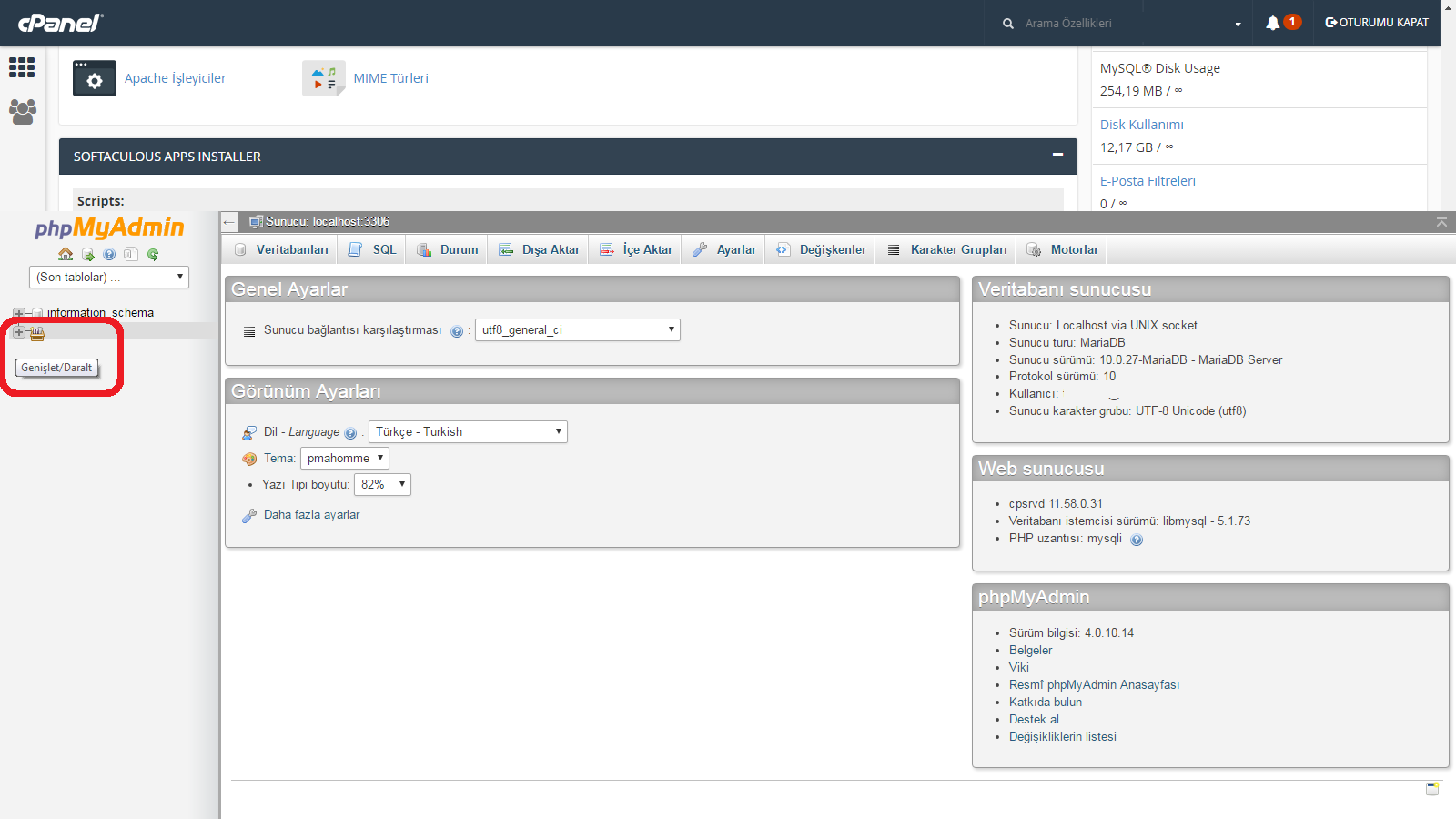Open phpMyAdmin documentation help icon in sidebar
The height and width of the screenshot is (819, 1456).
[109, 254]
